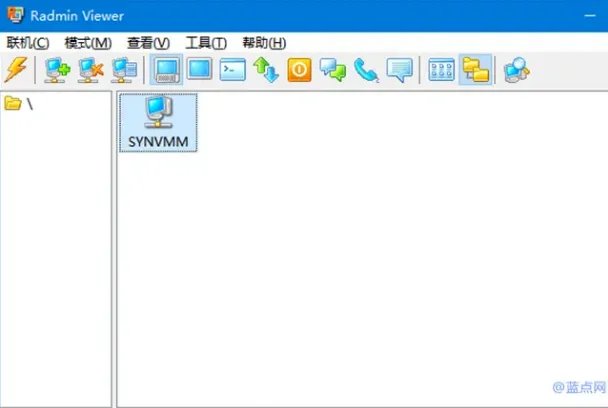Click the Send Message speech bubble icon

[399, 69]
